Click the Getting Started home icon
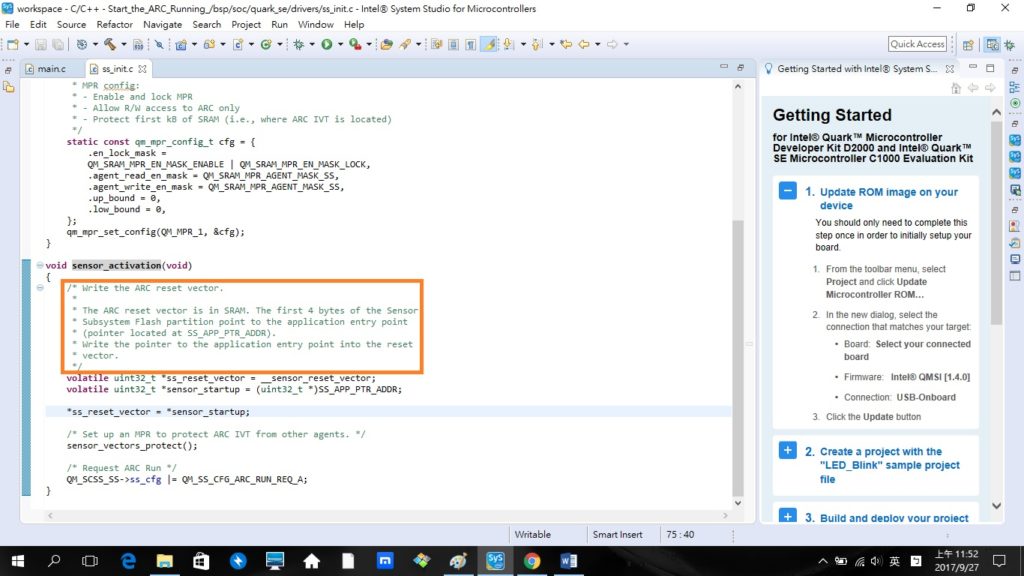This screenshot has height=576, width=1024. coord(956,88)
